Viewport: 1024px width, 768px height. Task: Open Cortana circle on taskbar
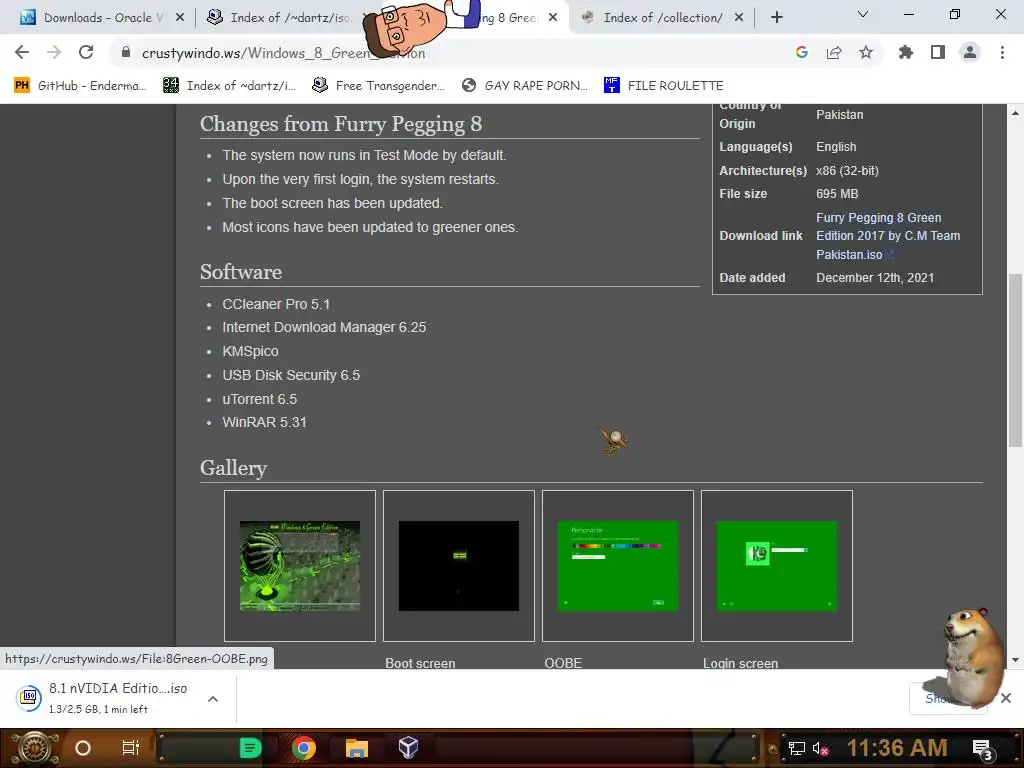[83, 748]
